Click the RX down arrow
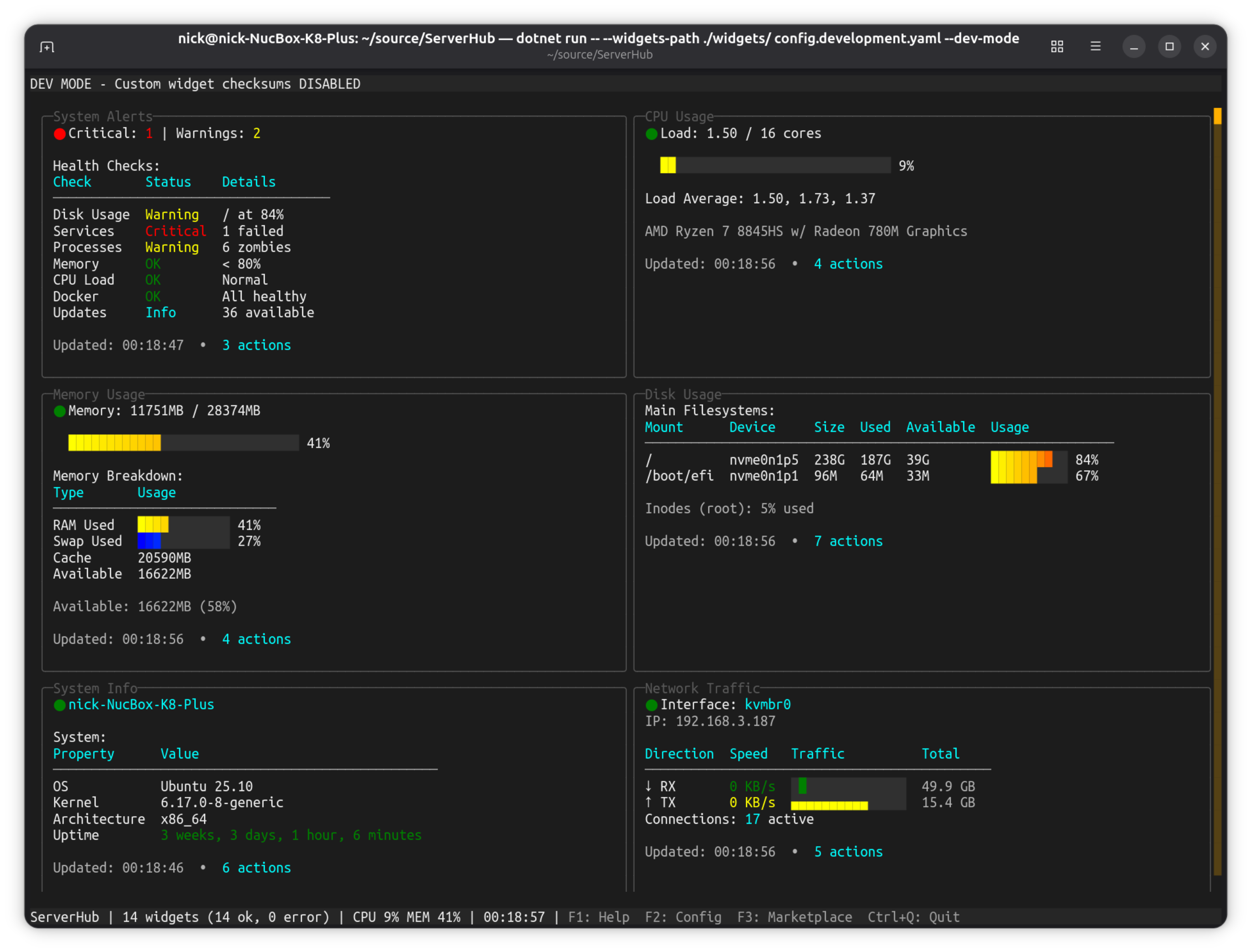1251x952 pixels. tap(648, 787)
